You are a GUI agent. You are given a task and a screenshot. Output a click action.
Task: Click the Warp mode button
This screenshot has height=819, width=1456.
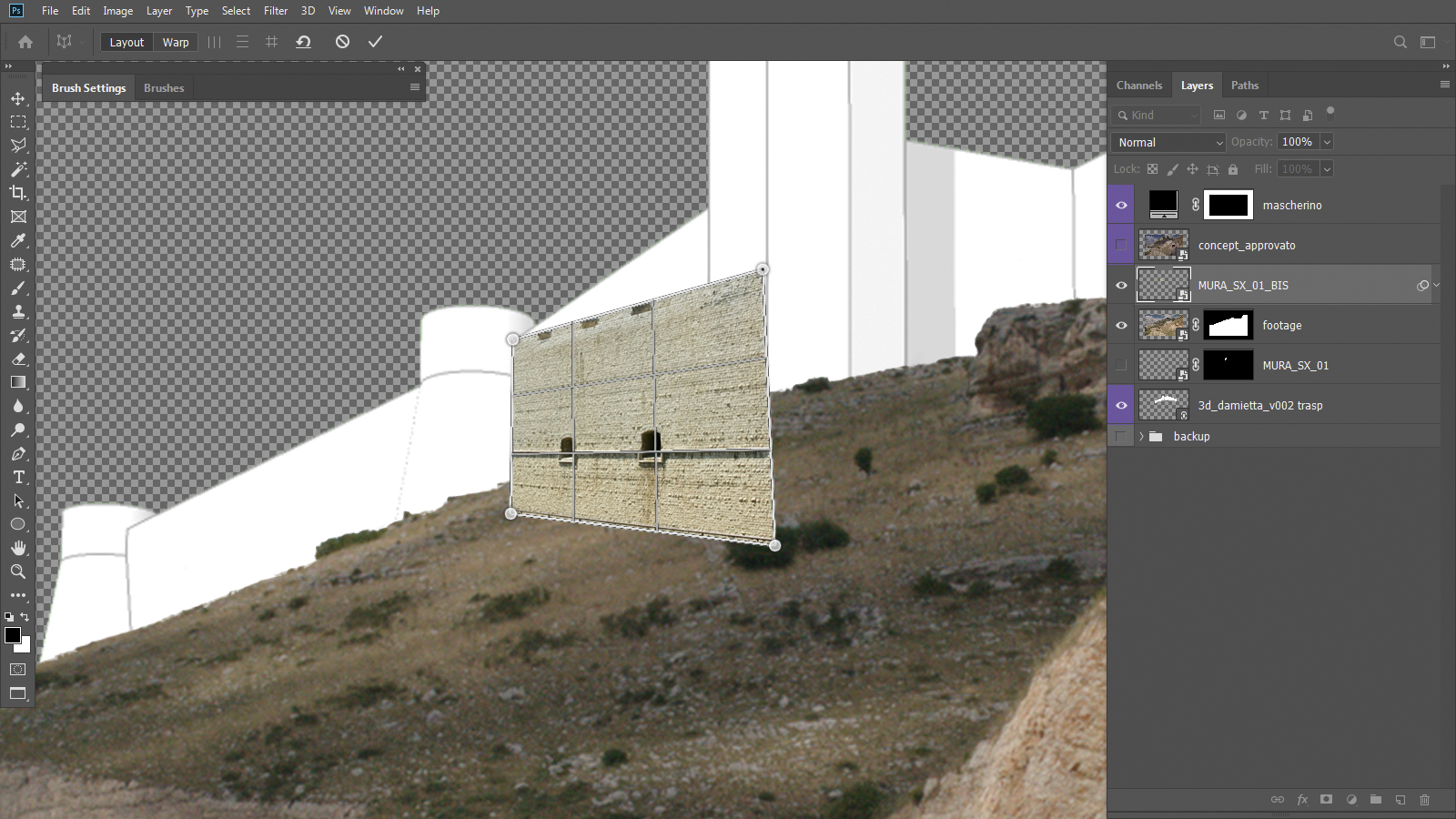(176, 43)
